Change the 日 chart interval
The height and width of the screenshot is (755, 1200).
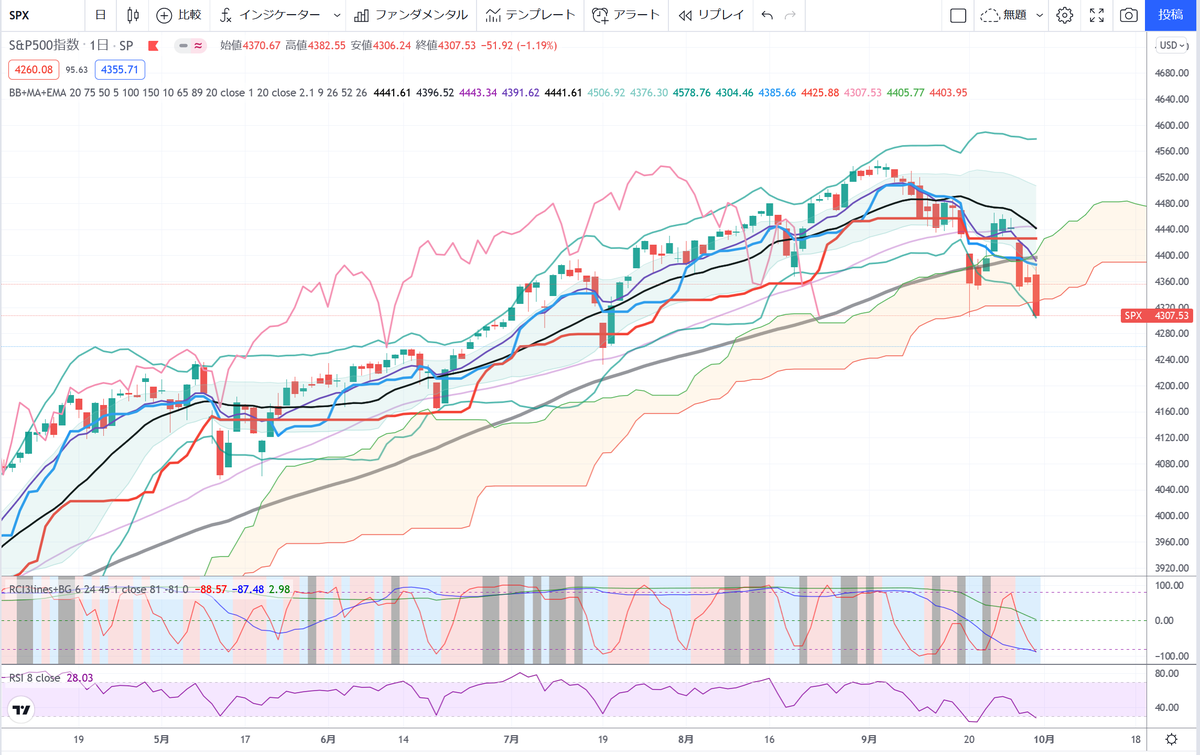[99, 15]
